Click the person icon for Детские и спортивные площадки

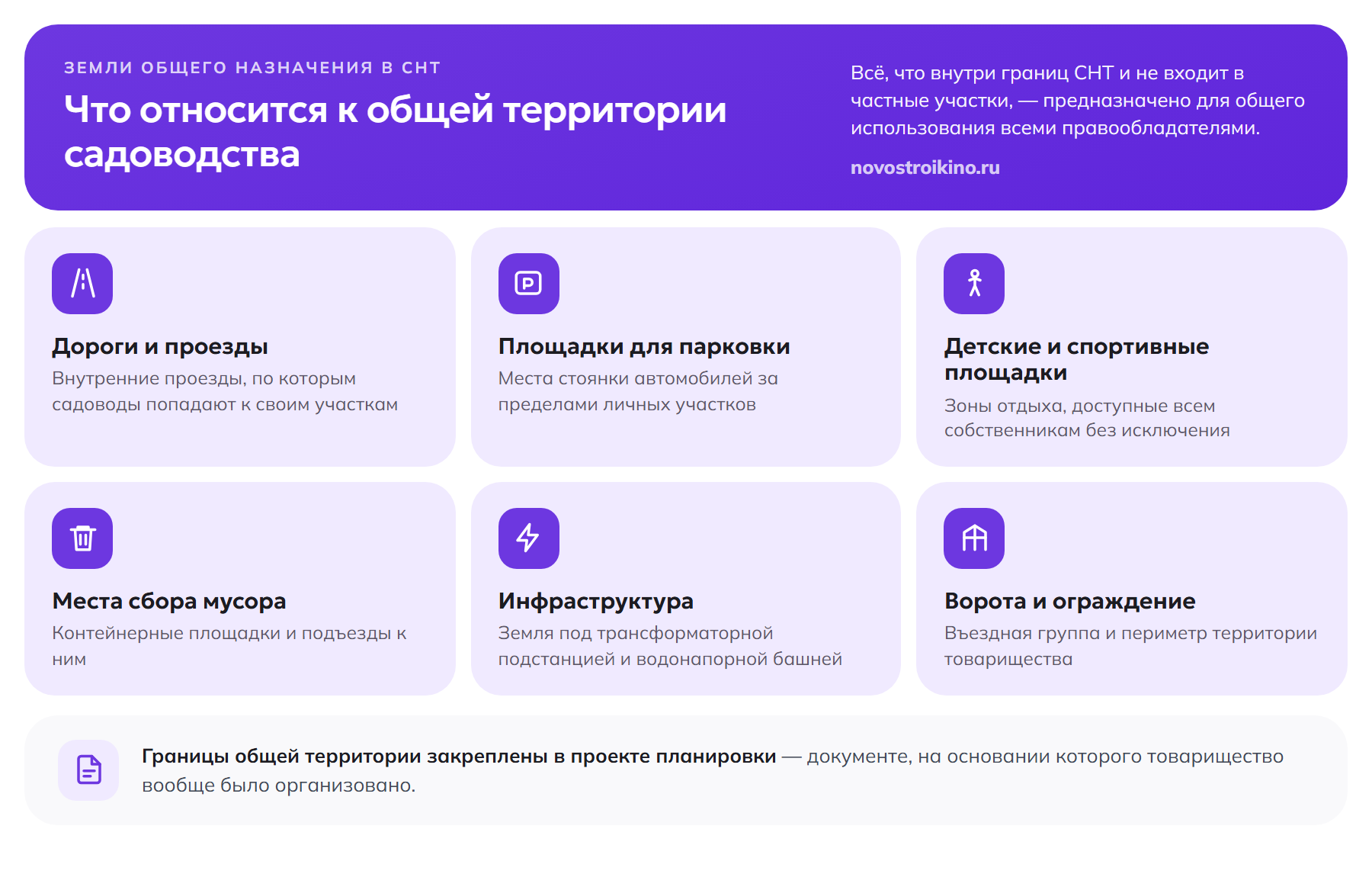974,284
